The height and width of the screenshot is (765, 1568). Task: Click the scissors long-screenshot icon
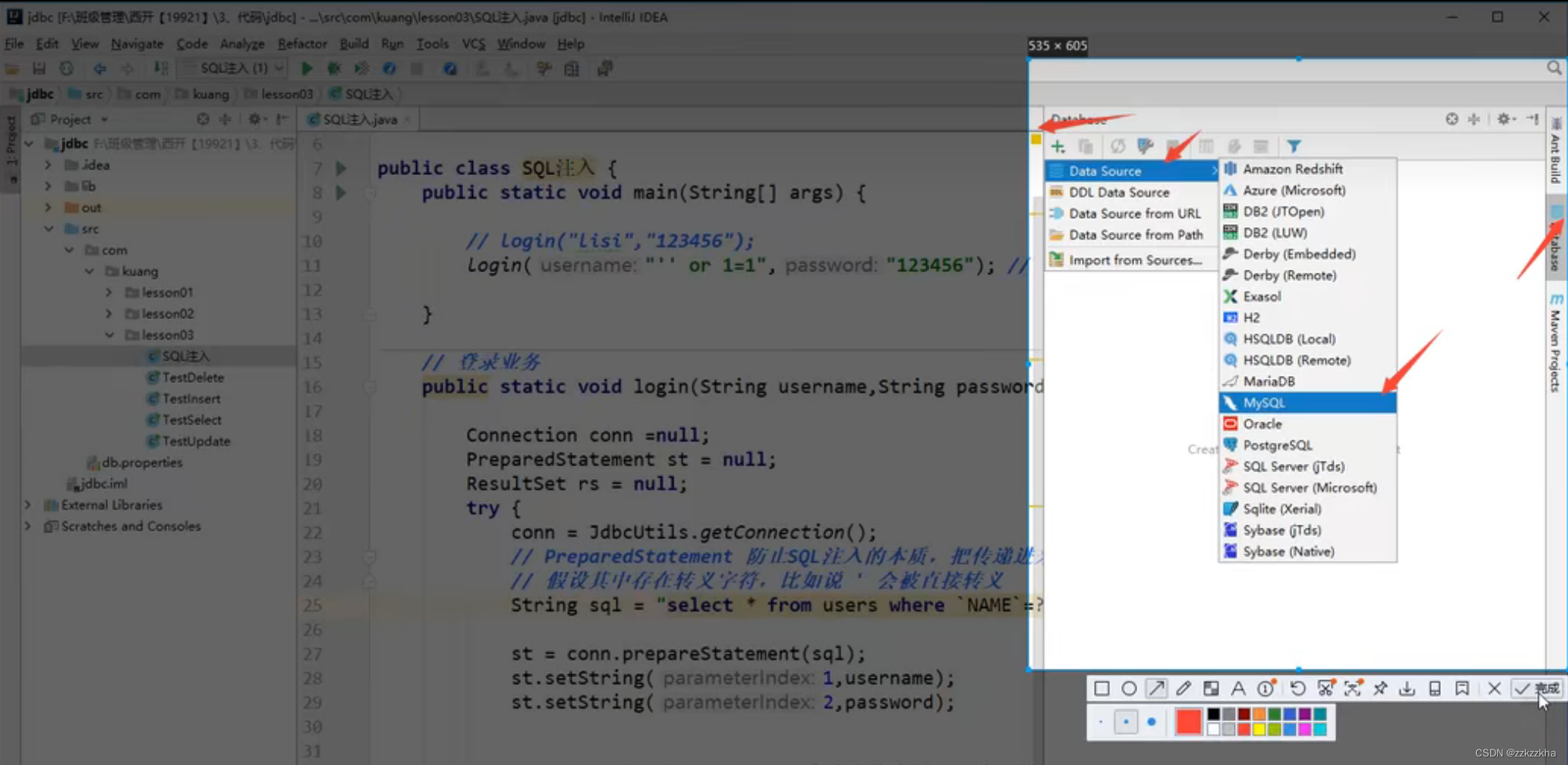1325,689
